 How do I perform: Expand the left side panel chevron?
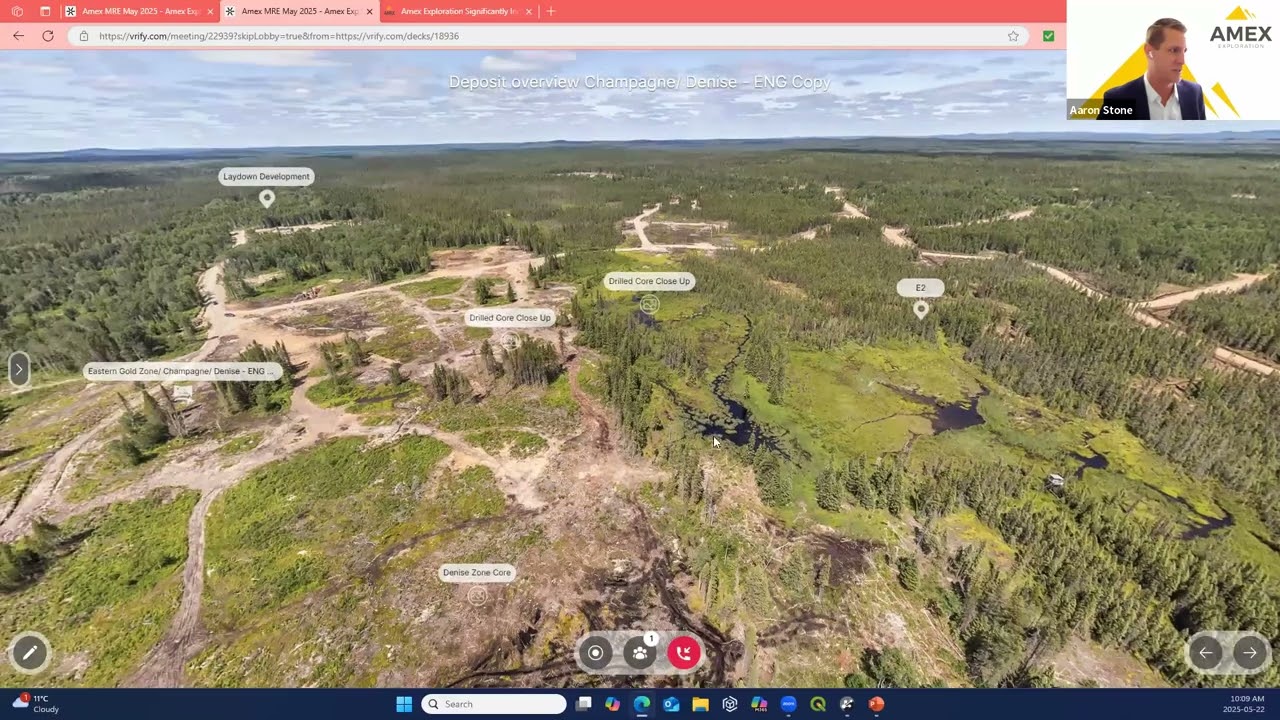click(x=18, y=369)
